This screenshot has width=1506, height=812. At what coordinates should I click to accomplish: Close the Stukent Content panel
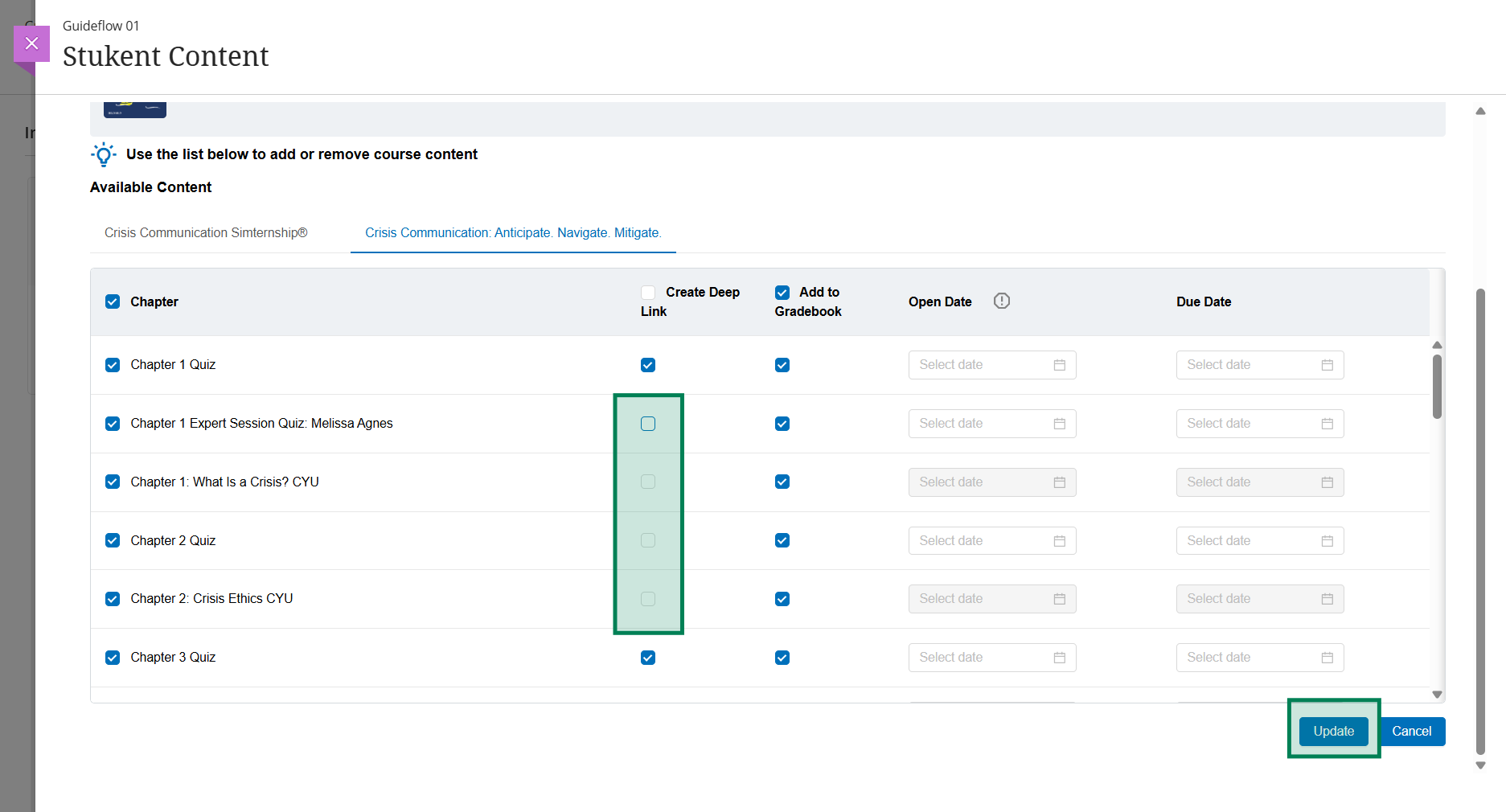[31, 43]
